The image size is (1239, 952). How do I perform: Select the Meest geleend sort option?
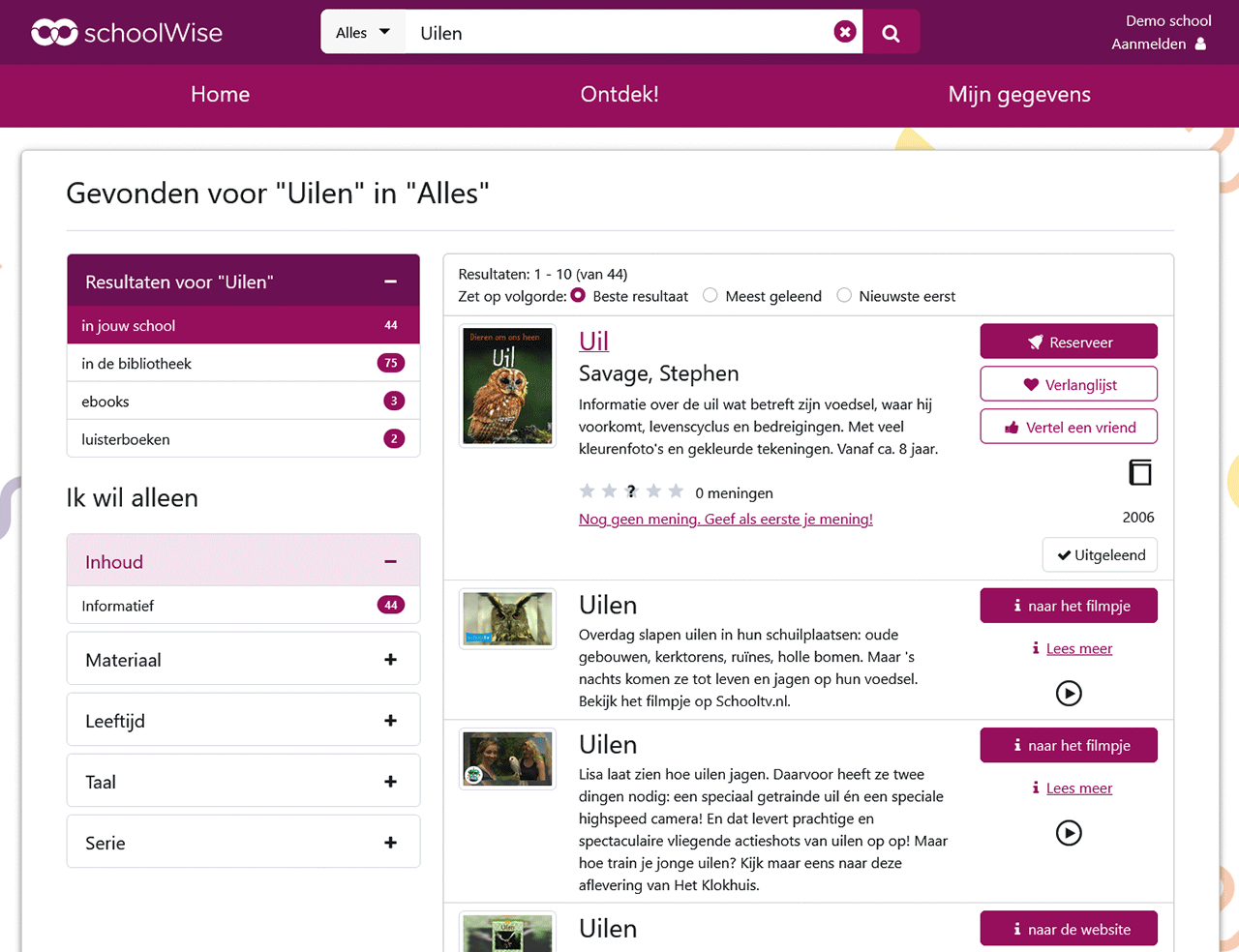[710, 295]
